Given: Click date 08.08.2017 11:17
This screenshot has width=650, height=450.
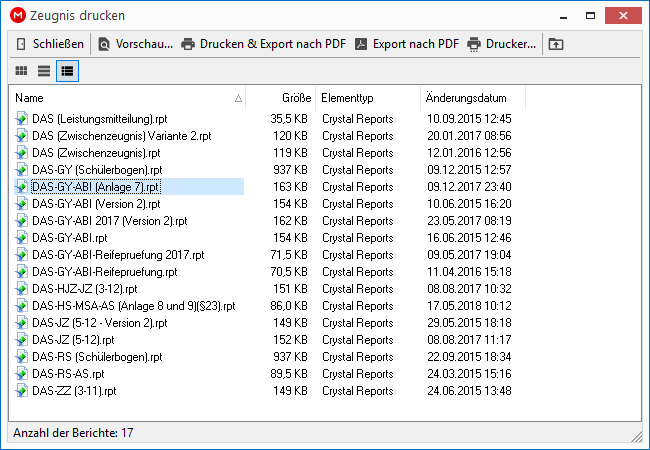Looking at the screenshot, I should [469, 340].
